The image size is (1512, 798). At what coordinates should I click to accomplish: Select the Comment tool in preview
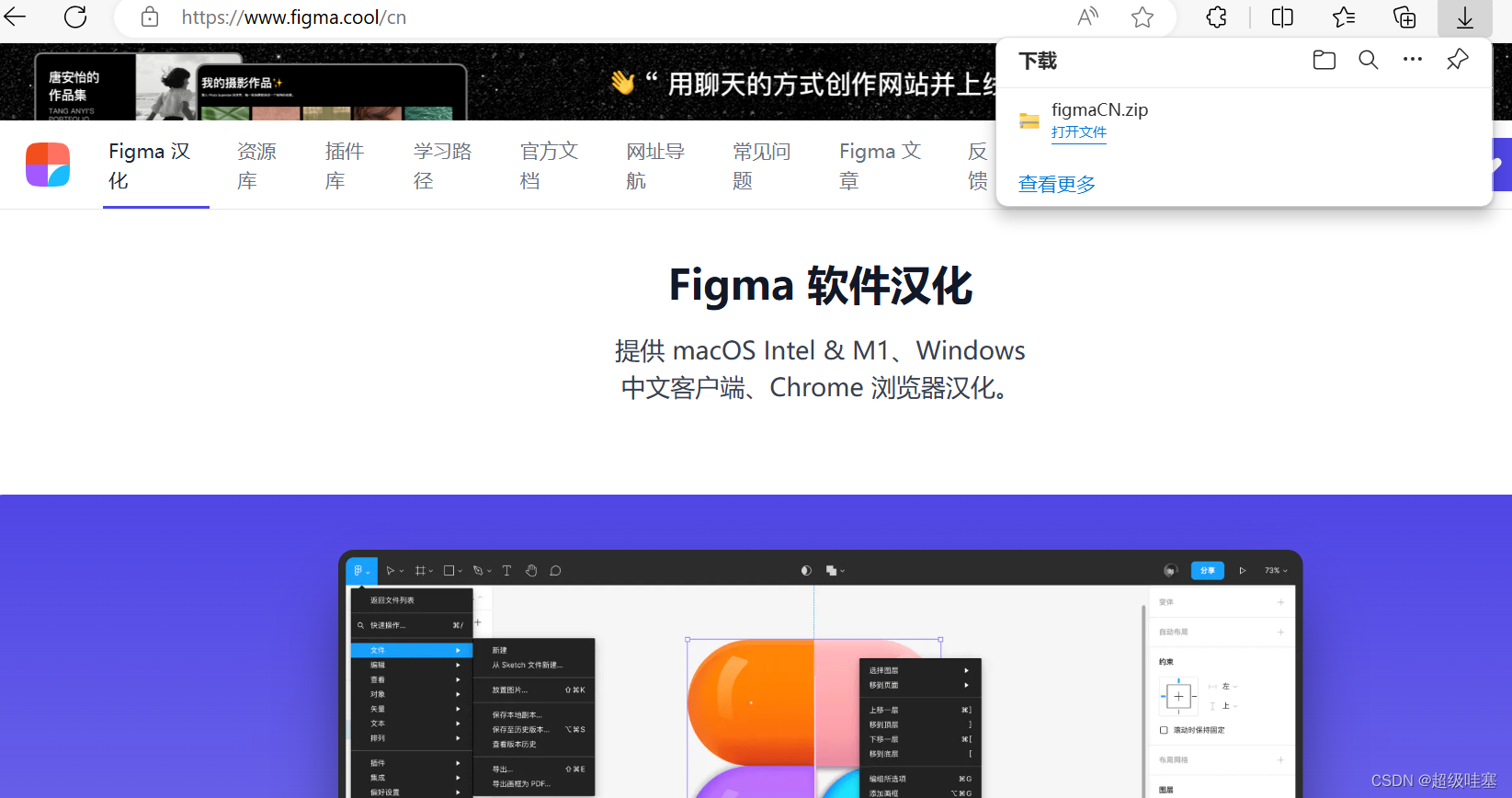tap(555, 571)
